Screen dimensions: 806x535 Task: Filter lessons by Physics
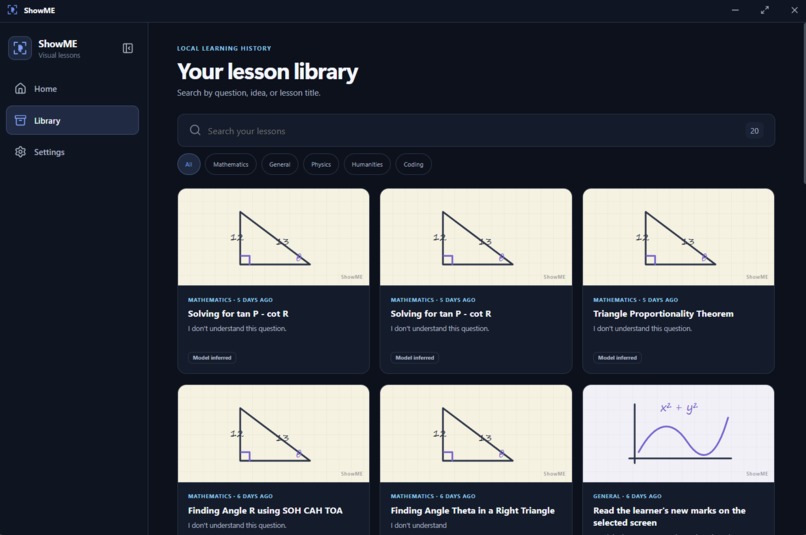(x=321, y=164)
